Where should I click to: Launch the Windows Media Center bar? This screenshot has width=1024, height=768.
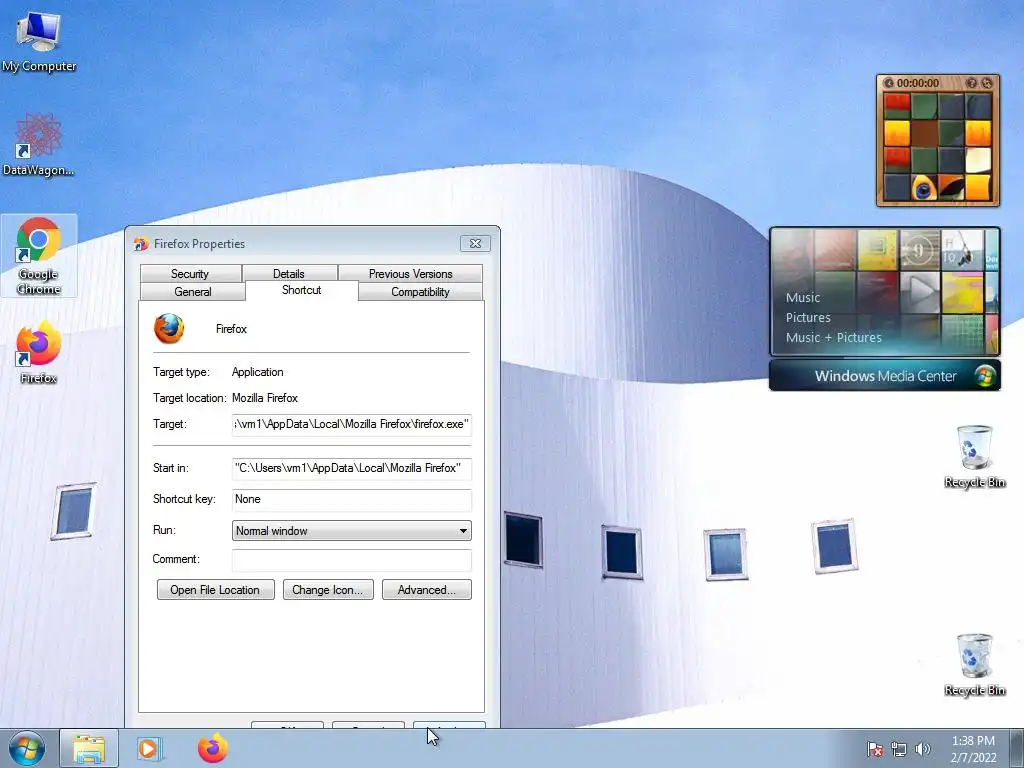pos(885,376)
